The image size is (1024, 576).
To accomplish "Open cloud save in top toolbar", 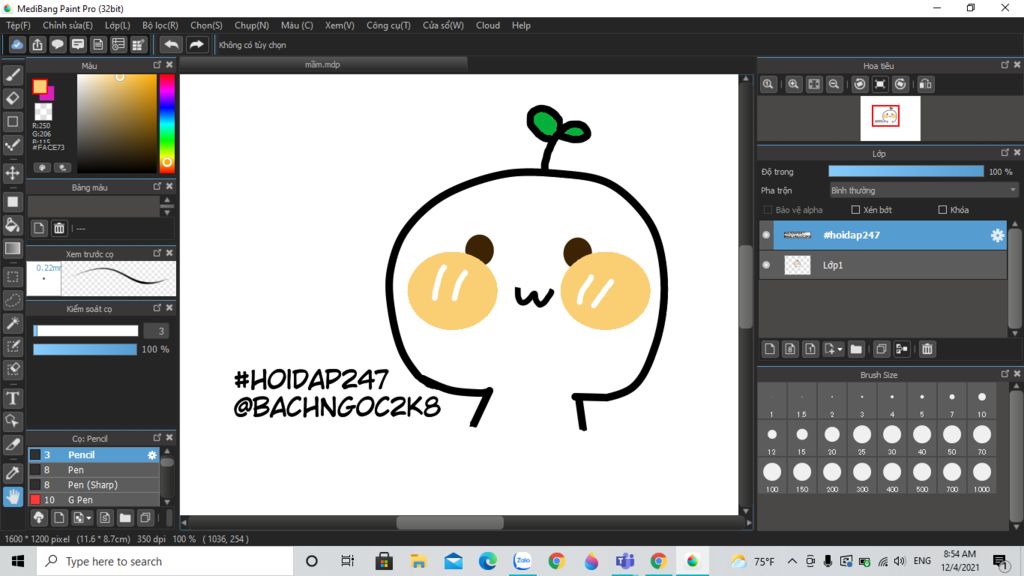I will tap(17, 44).
